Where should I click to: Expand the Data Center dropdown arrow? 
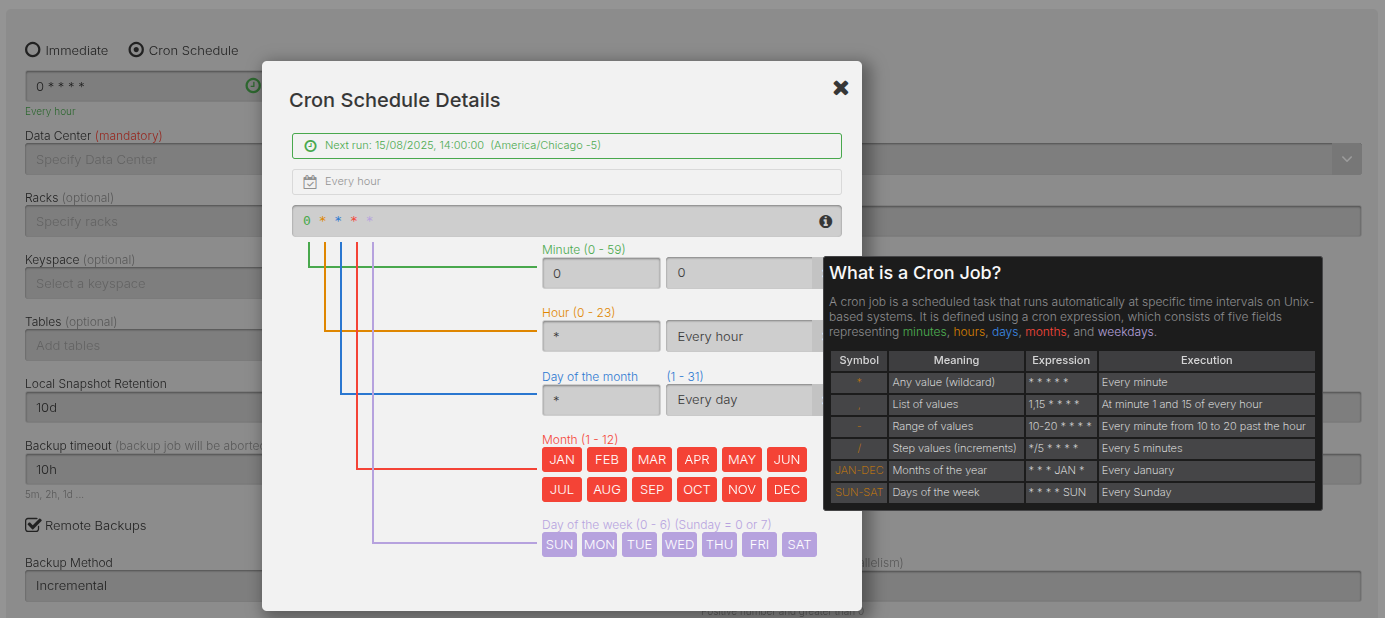[1346, 159]
